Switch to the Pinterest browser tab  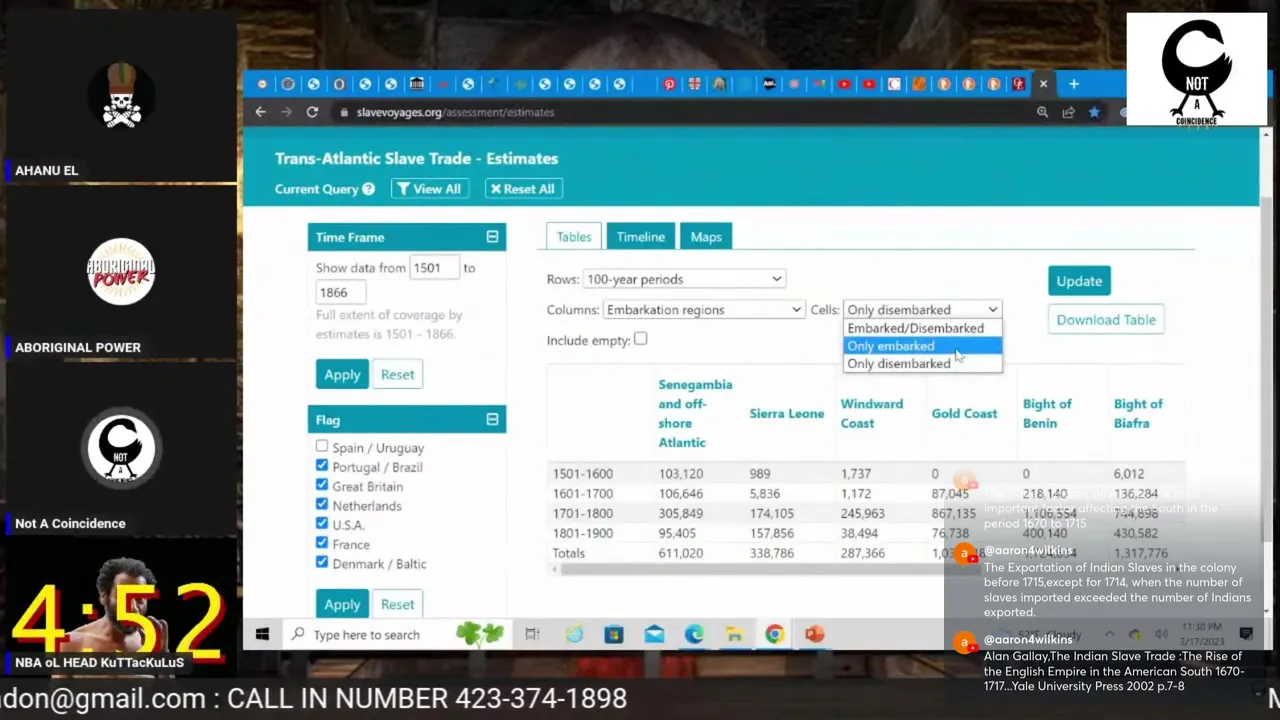click(x=669, y=84)
